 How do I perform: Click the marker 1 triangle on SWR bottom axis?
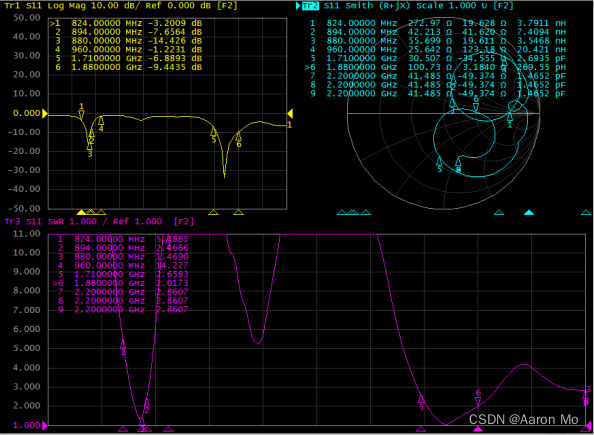pyautogui.click(x=123, y=429)
